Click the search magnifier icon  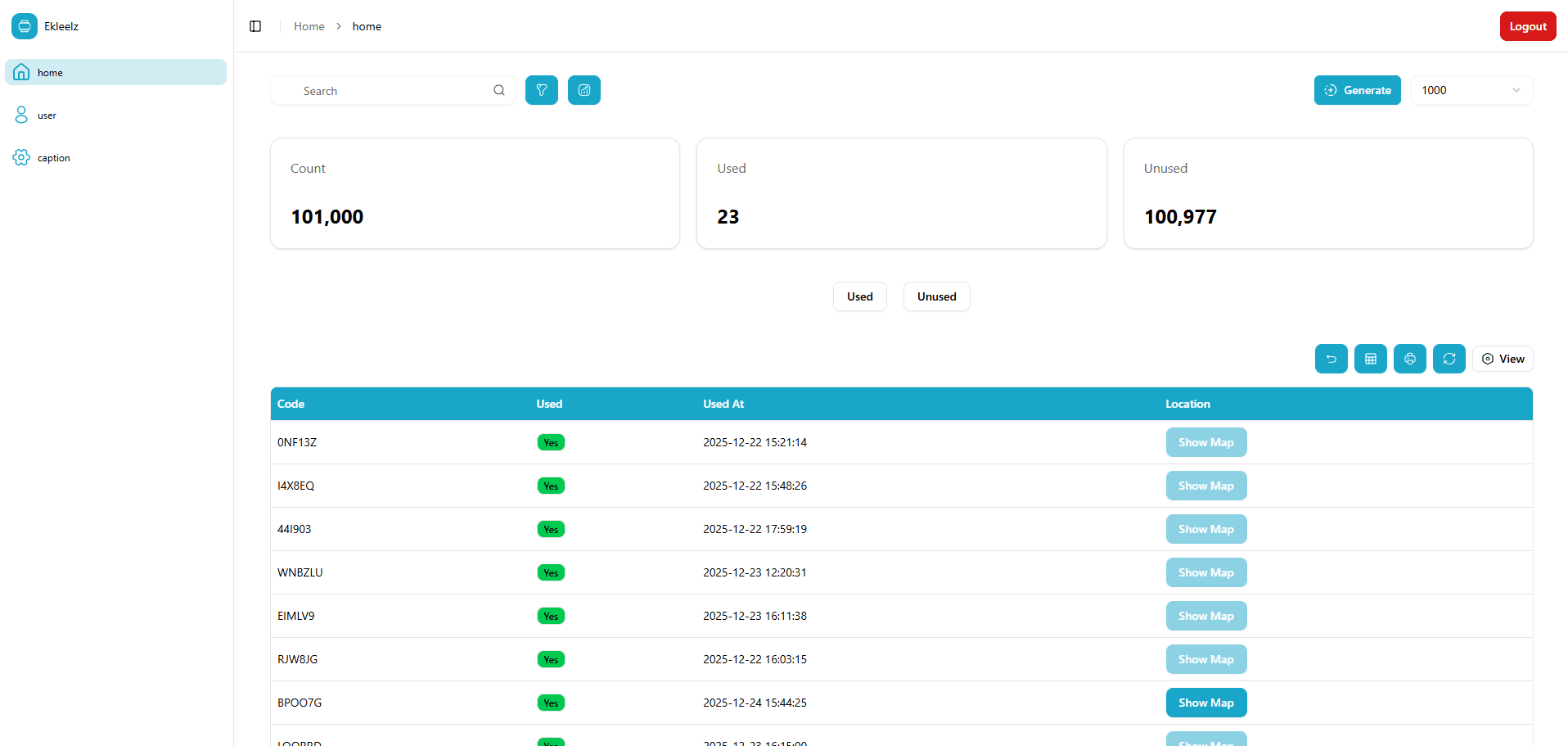(498, 90)
